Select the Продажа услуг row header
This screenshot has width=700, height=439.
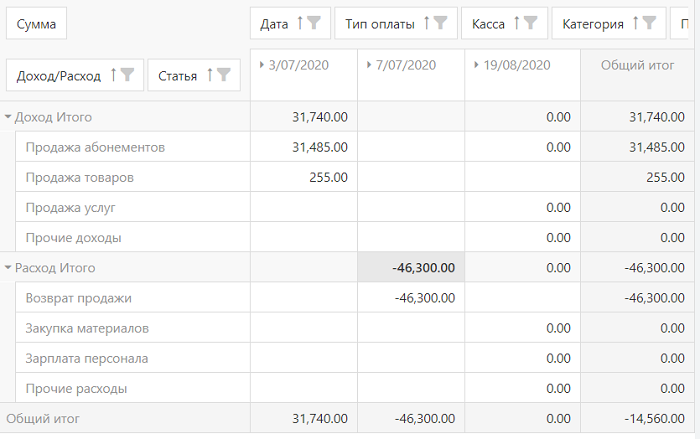pos(133,207)
